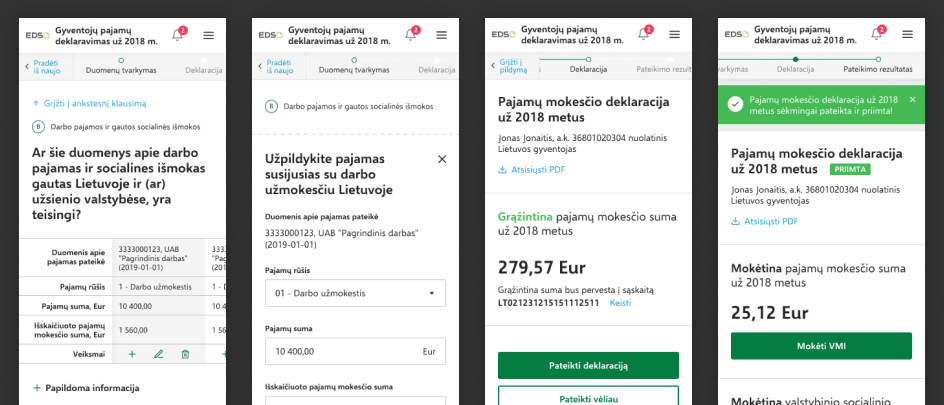This screenshot has width=944, height=405.
Task: Click the green plus icon in Veiksmai row
Action: (x=132, y=354)
